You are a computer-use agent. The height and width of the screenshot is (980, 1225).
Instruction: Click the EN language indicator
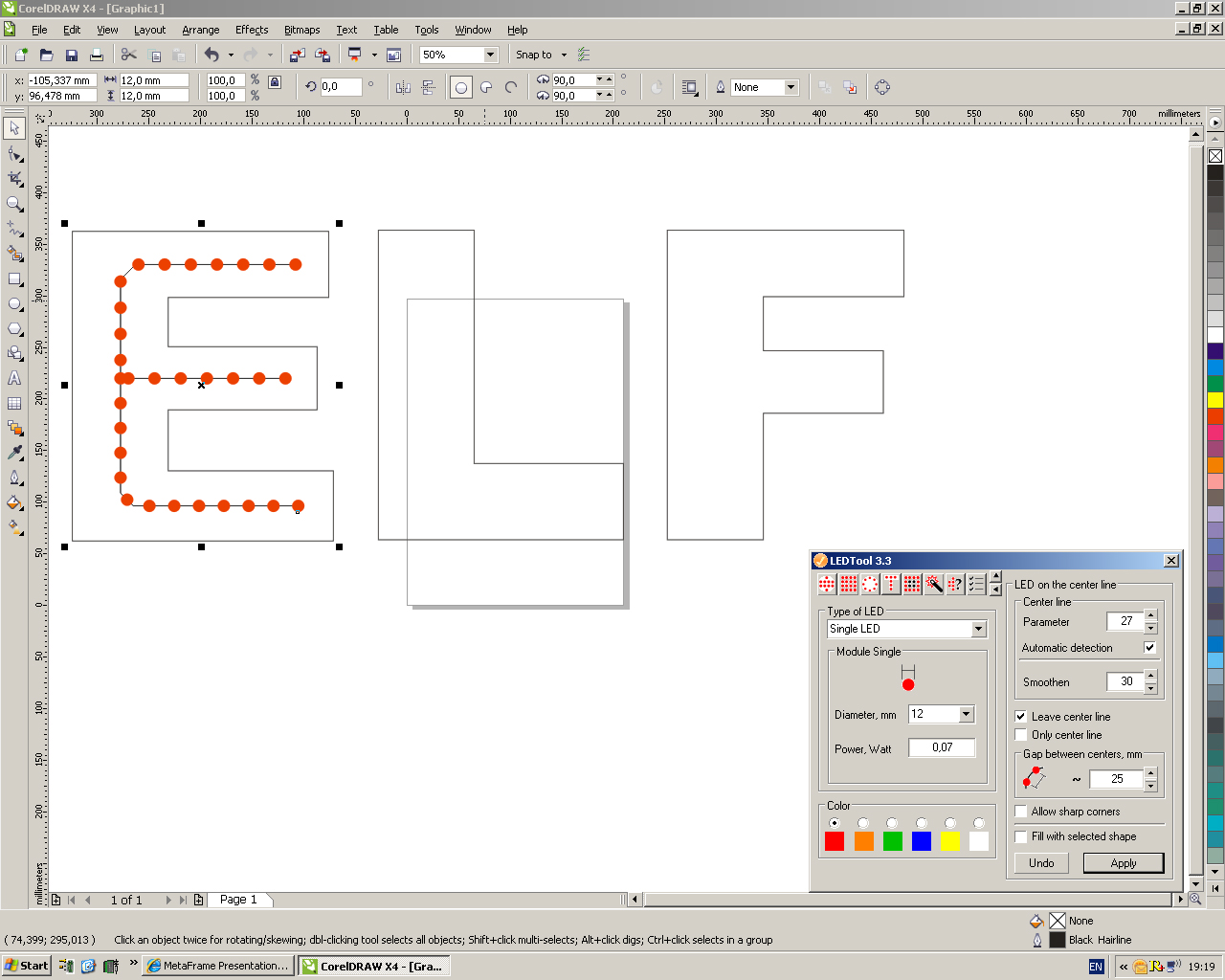(x=1096, y=967)
